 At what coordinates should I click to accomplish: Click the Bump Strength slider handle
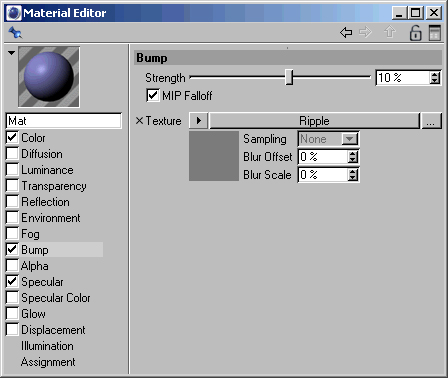(x=289, y=77)
